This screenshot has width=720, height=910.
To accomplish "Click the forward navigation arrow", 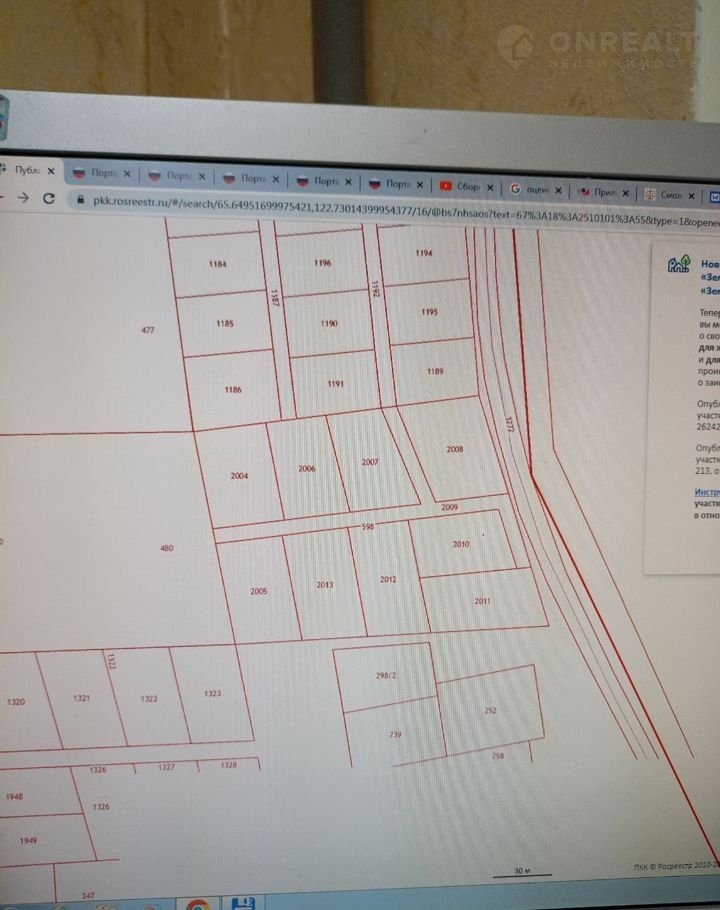I will click(x=20, y=198).
